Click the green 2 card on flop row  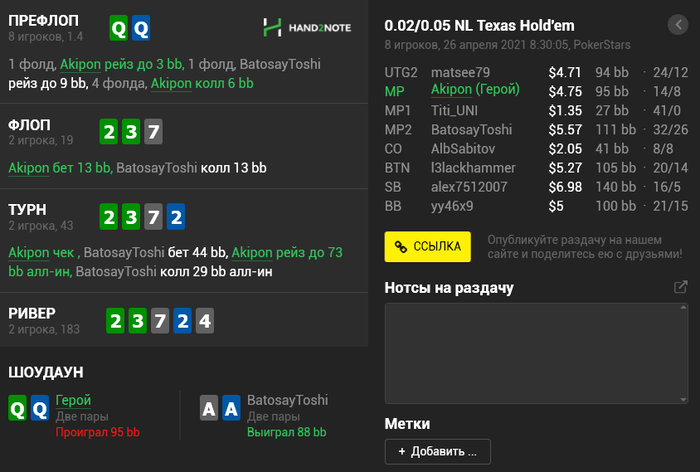coord(108,131)
